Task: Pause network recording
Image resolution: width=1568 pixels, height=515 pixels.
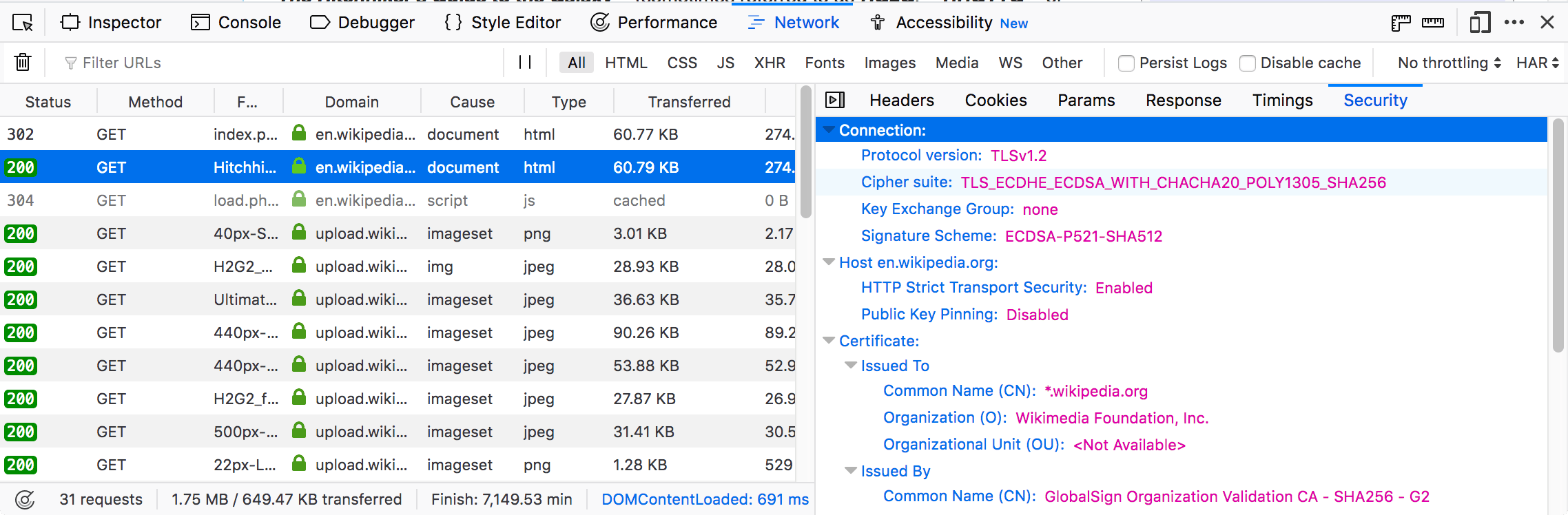Action: pos(525,63)
